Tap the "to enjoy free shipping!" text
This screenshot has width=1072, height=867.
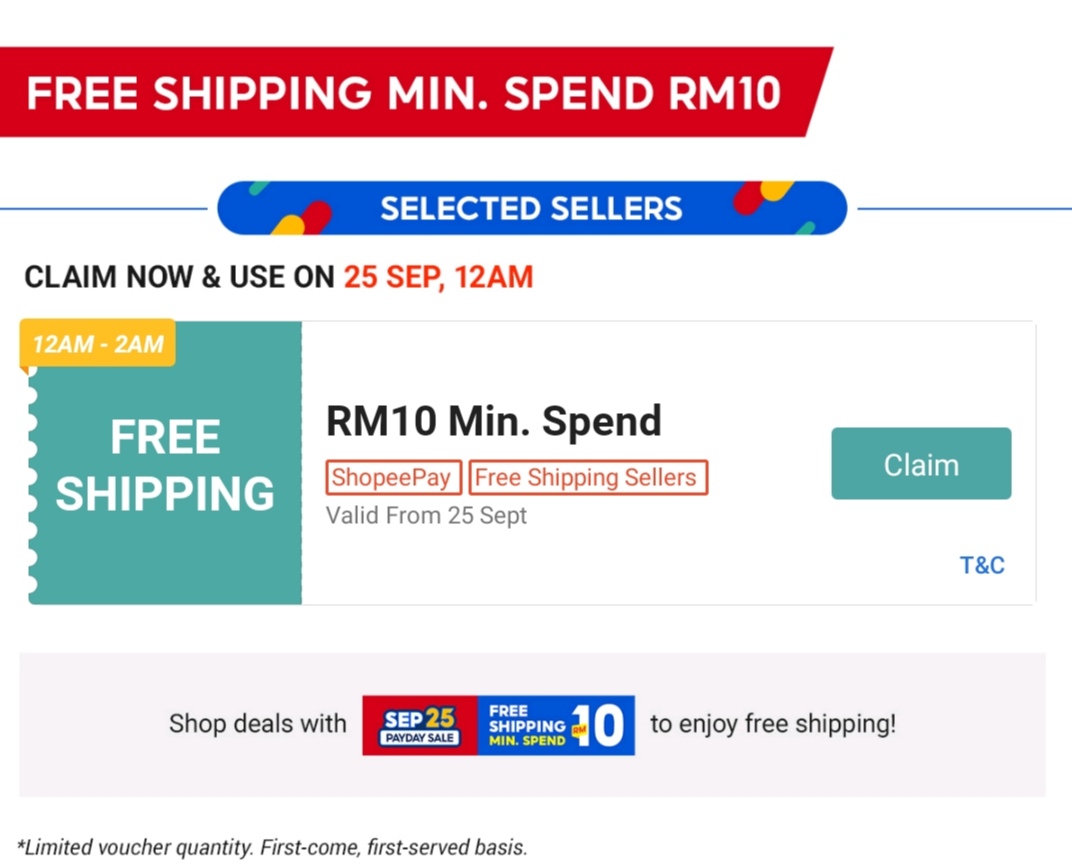click(773, 723)
